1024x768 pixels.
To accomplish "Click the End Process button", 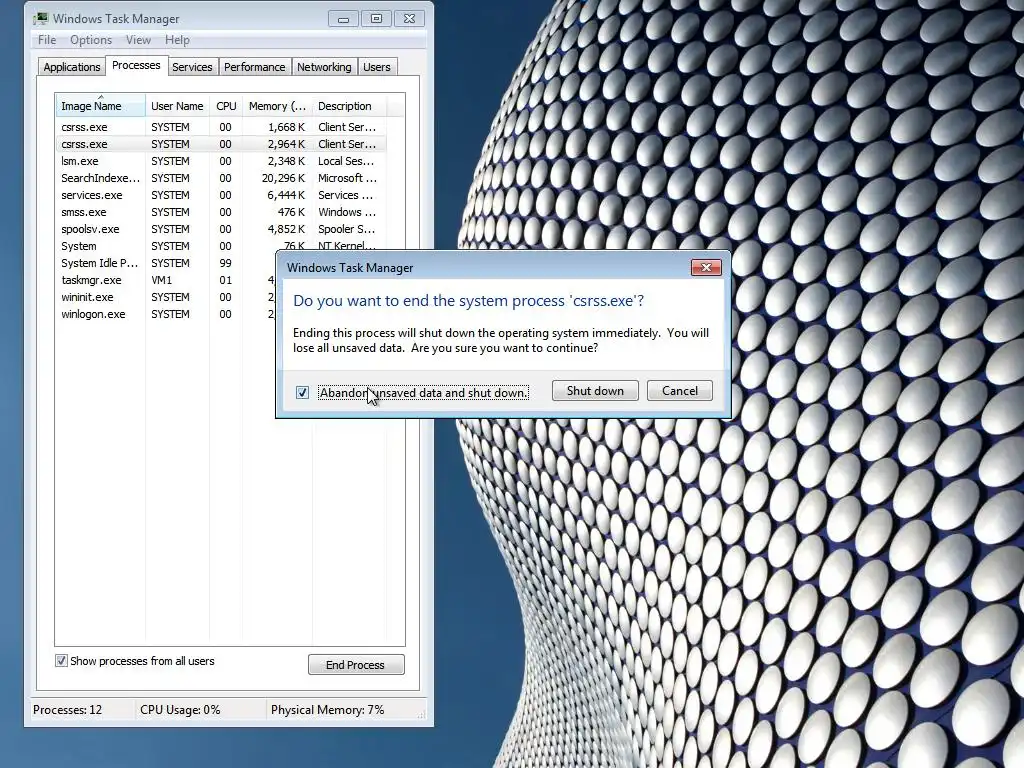I will (x=356, y=665).
